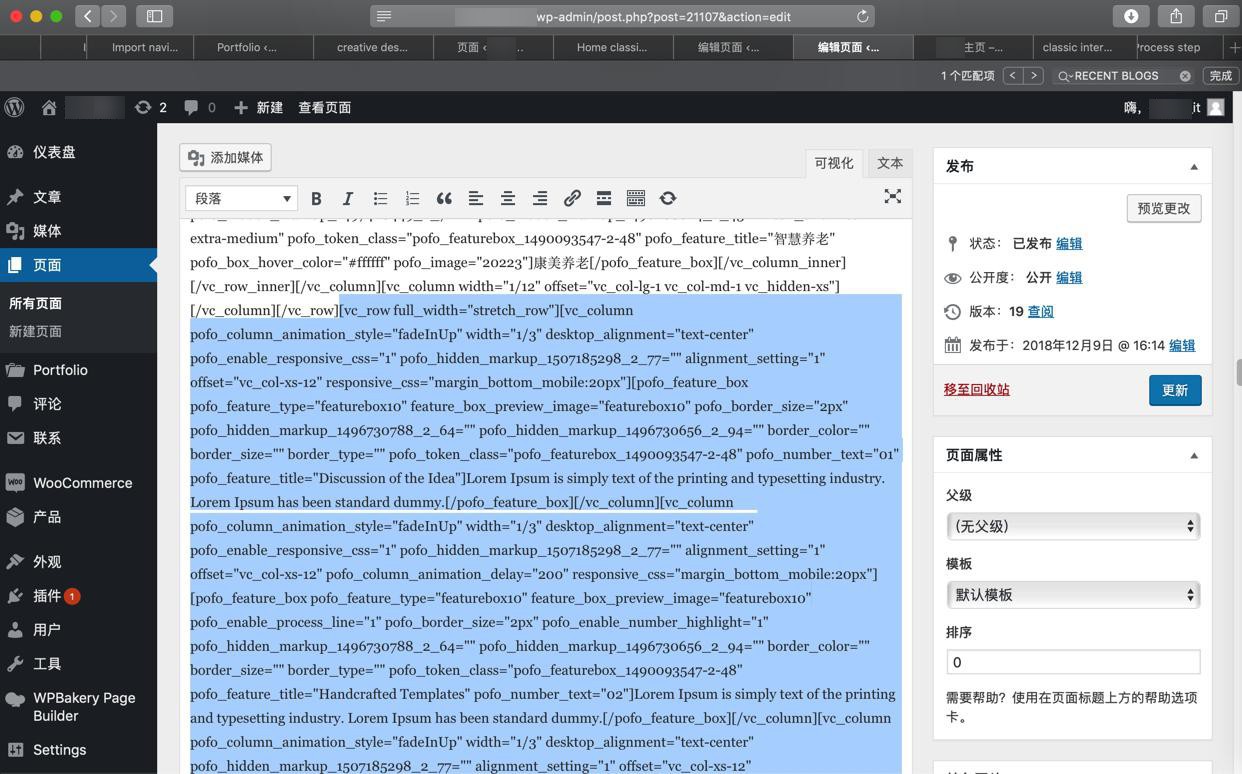1242x774 pixels.
Task: Click 移至回收站 move to trash link
Action: (x=977, y=390)
